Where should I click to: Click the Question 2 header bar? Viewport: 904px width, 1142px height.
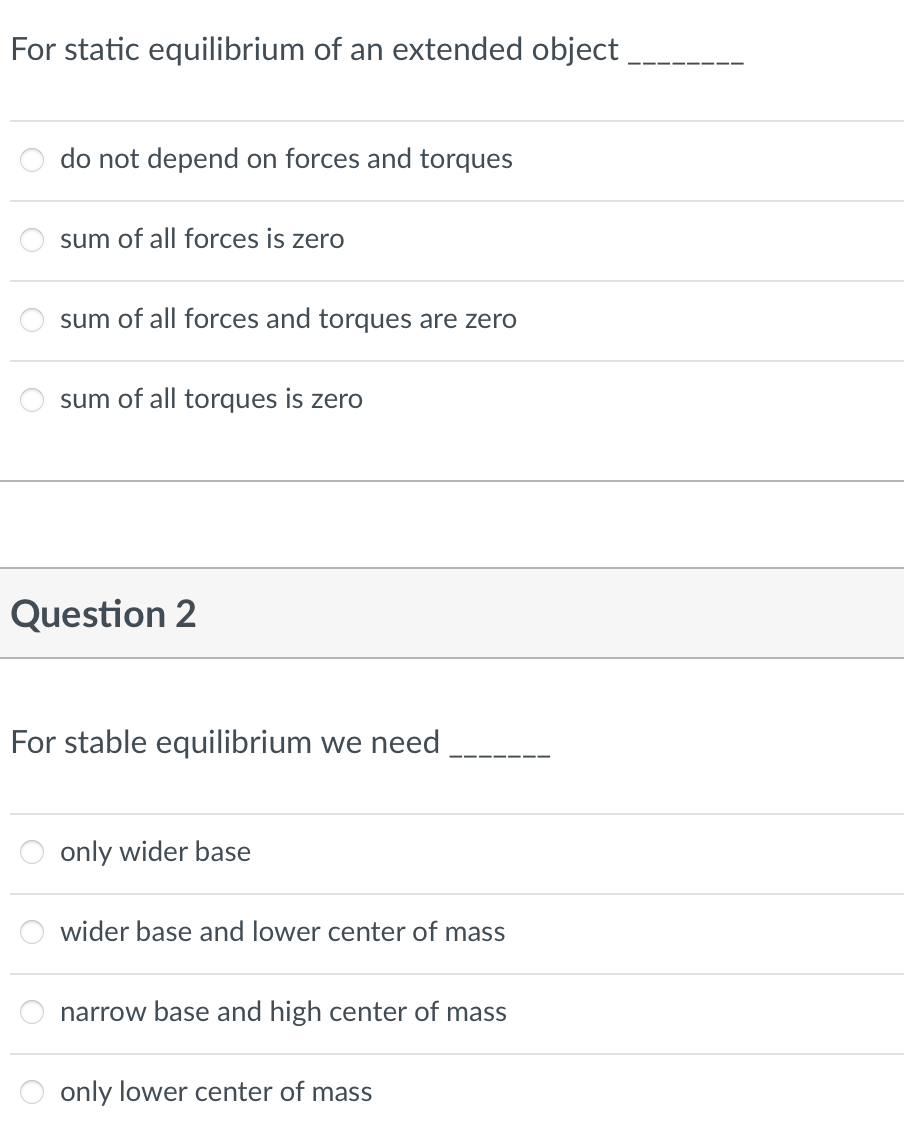tap(452, 613)
